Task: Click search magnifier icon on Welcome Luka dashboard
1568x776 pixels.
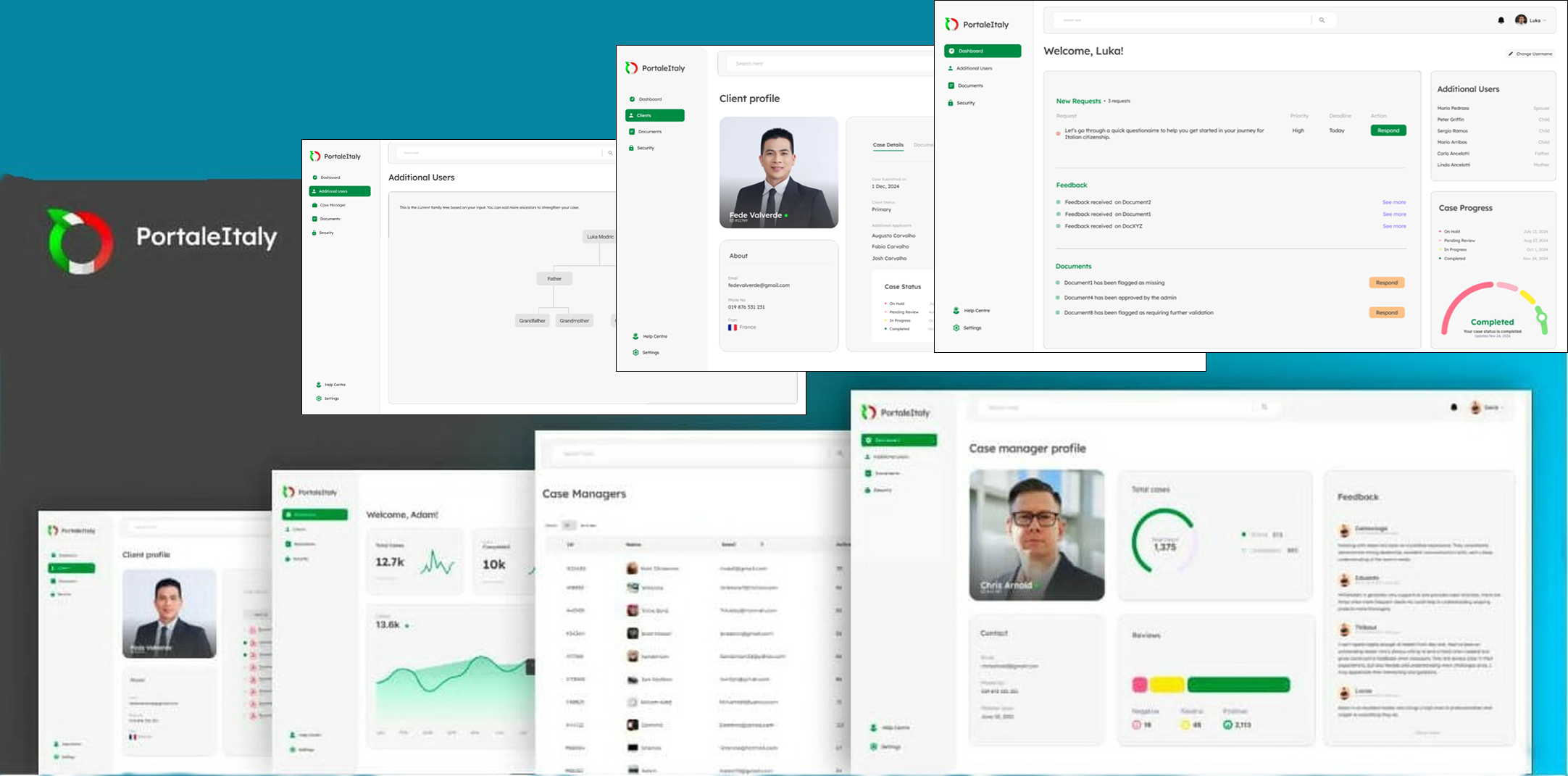Action: point(1322,20)
